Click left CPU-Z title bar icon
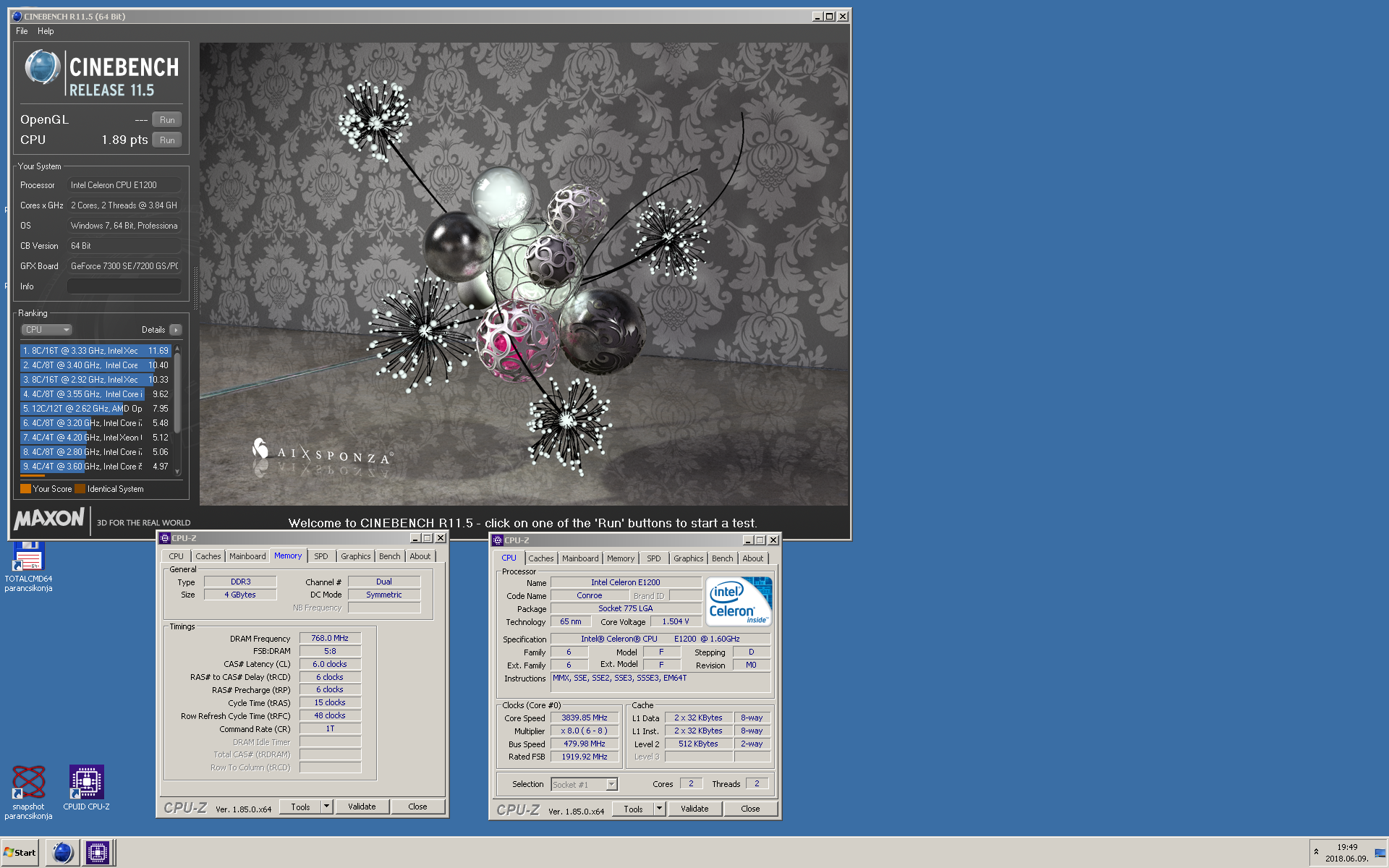 tap(165, 538)
